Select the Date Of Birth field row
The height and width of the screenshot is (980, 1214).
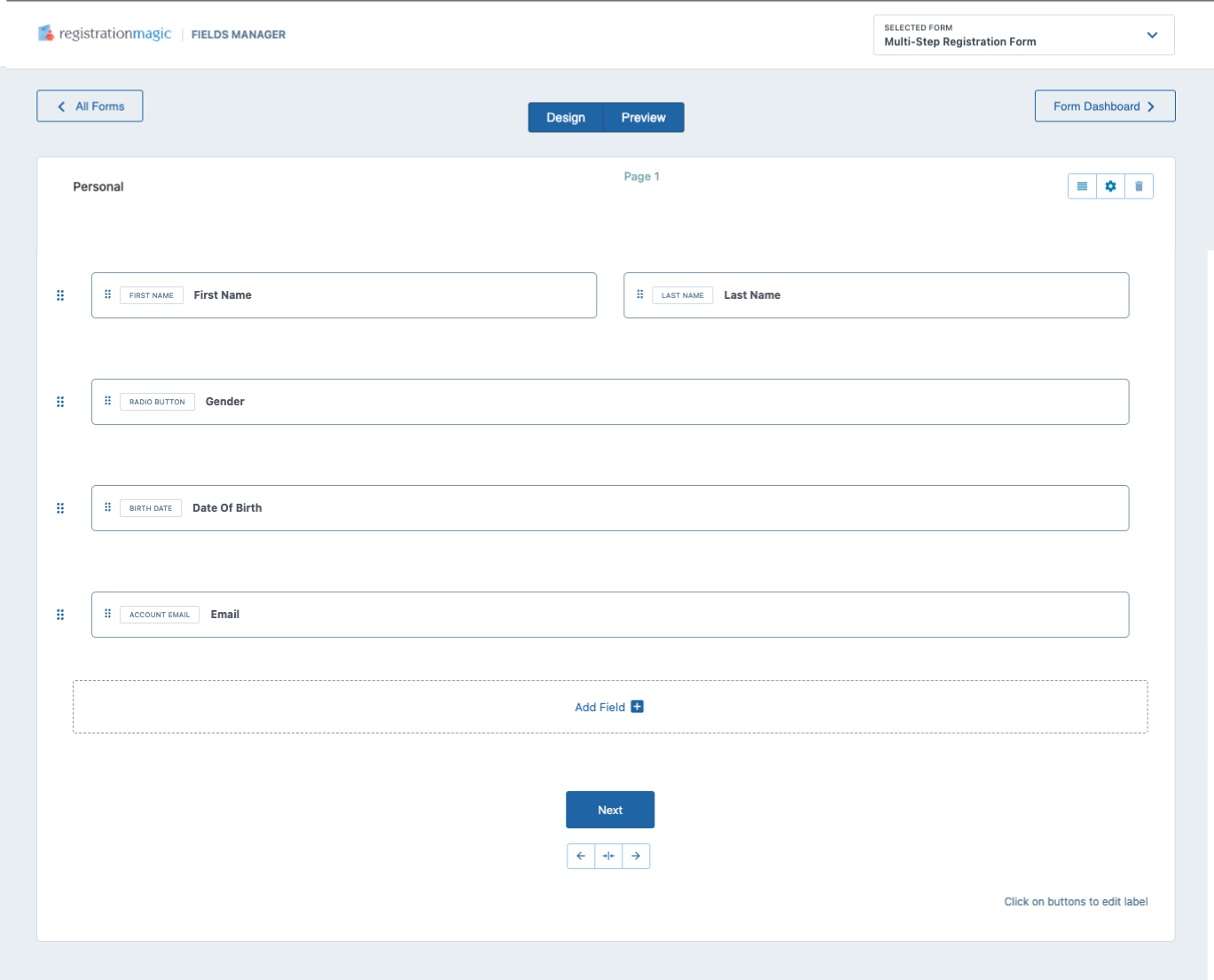tap(610, 507)
